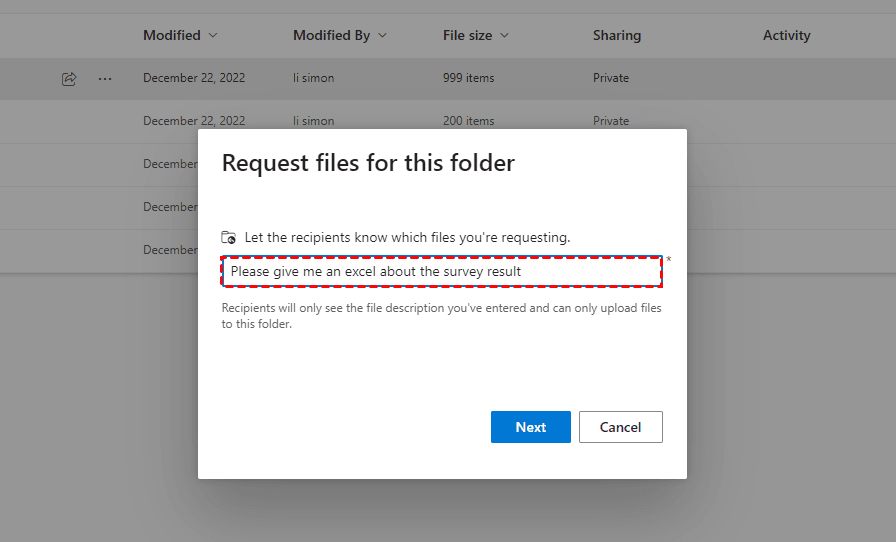Click "li simon" in the 200 items row
The width and height of the screenshot is (896, 542).
click(x=313, y=121)
